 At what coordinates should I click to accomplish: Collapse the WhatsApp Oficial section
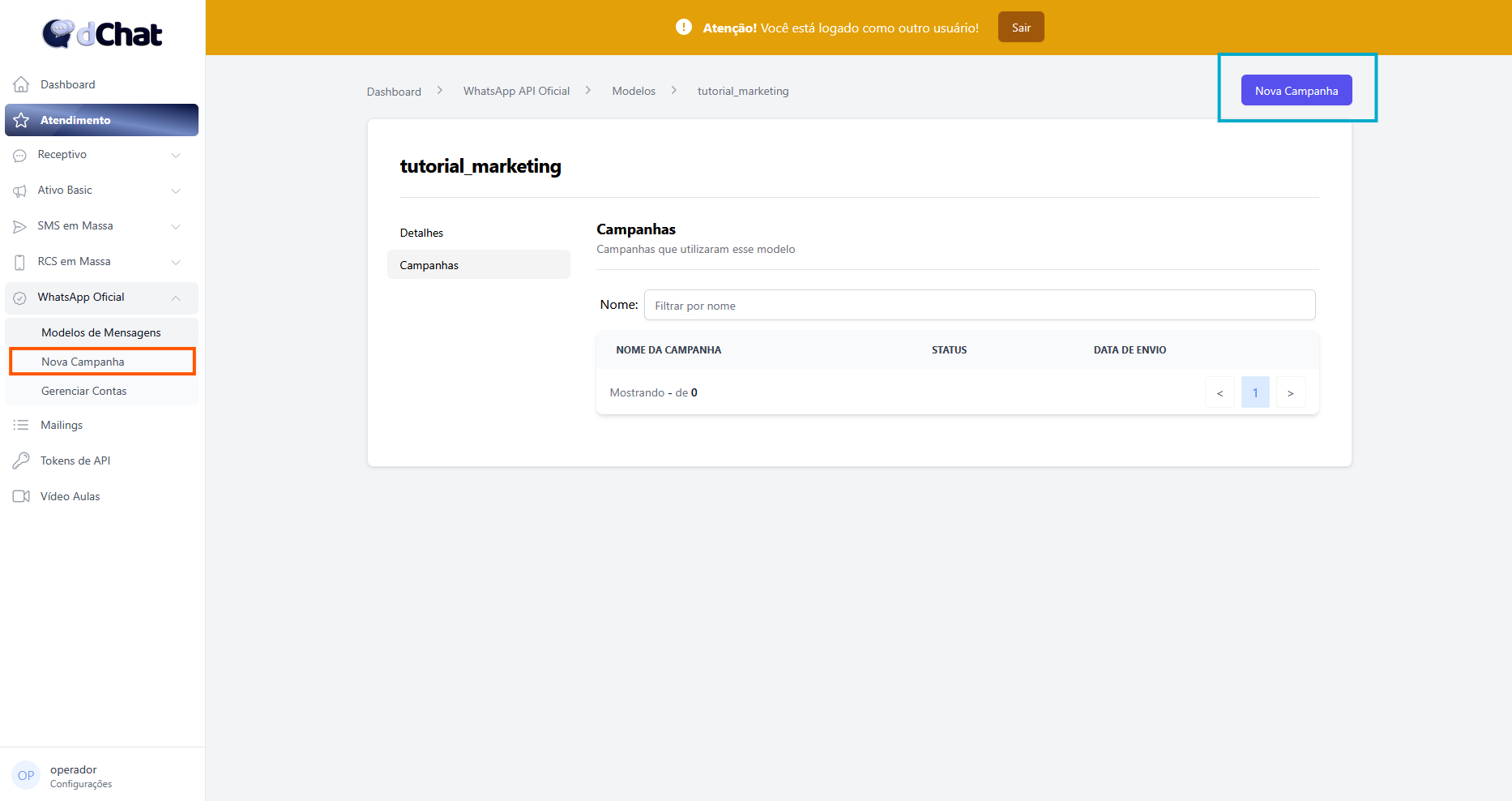coord(176,298)
